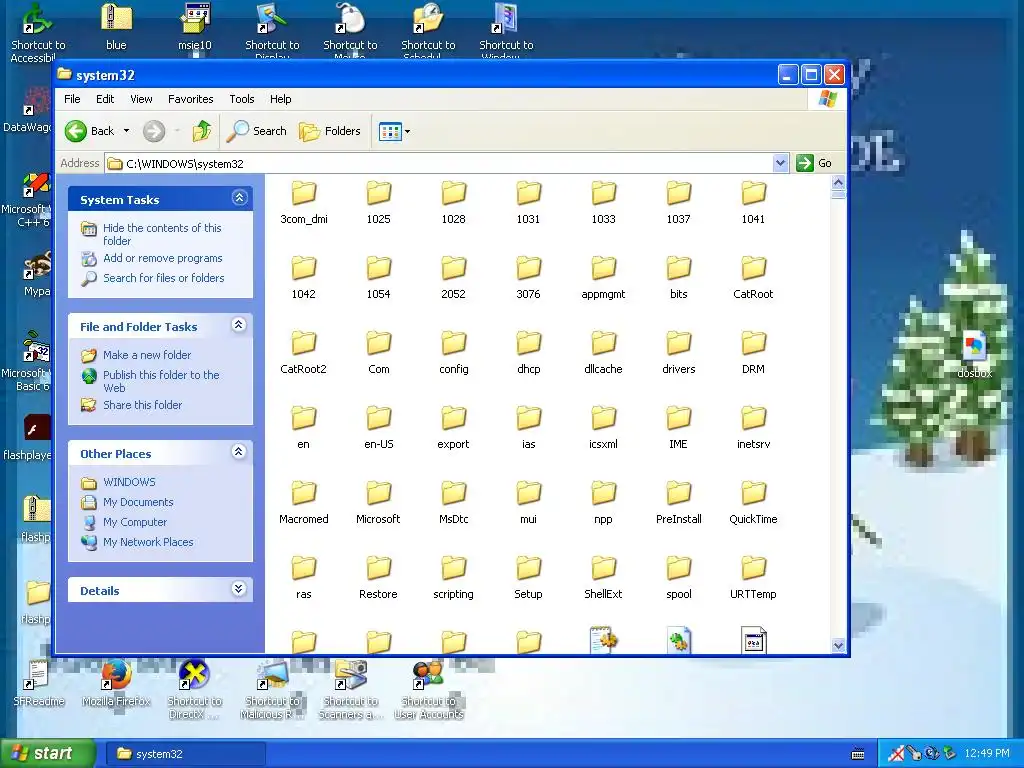1024x768 pixels.
Task: Open My Computer in Other Places
Action: (x=135, y=522)
